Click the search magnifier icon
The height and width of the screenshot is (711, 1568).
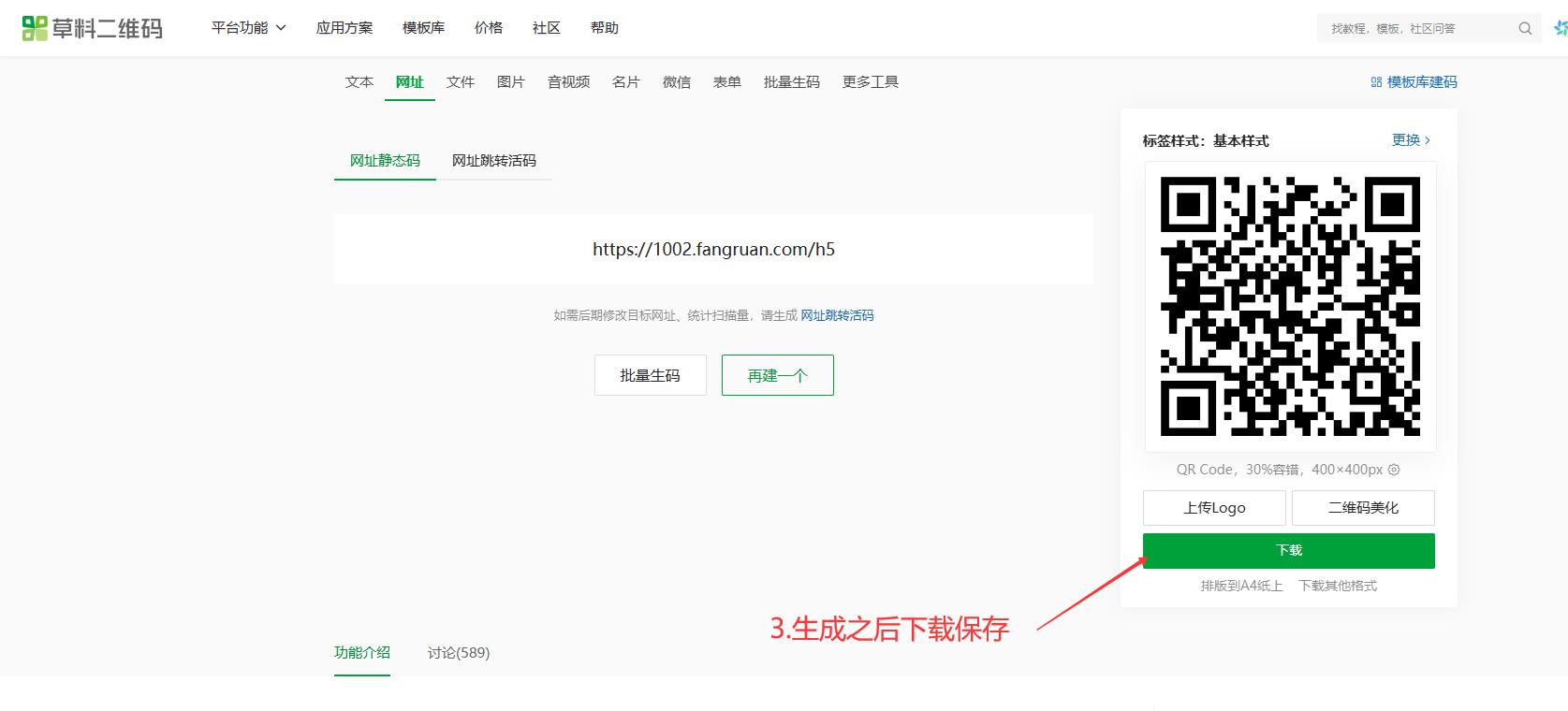click(1525, 29)
